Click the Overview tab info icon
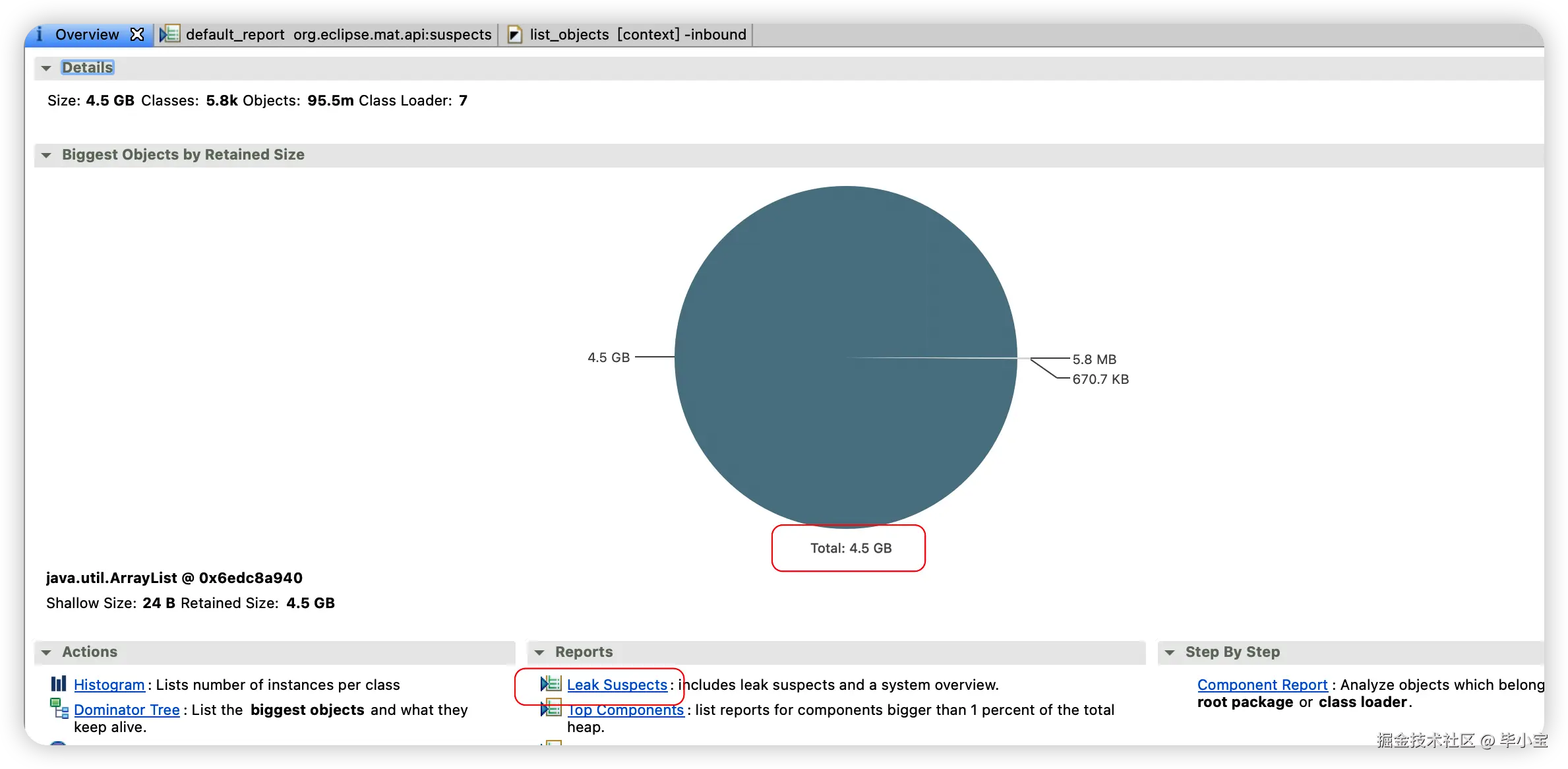Screen dimensions: 1568x769 click(40, 34)
